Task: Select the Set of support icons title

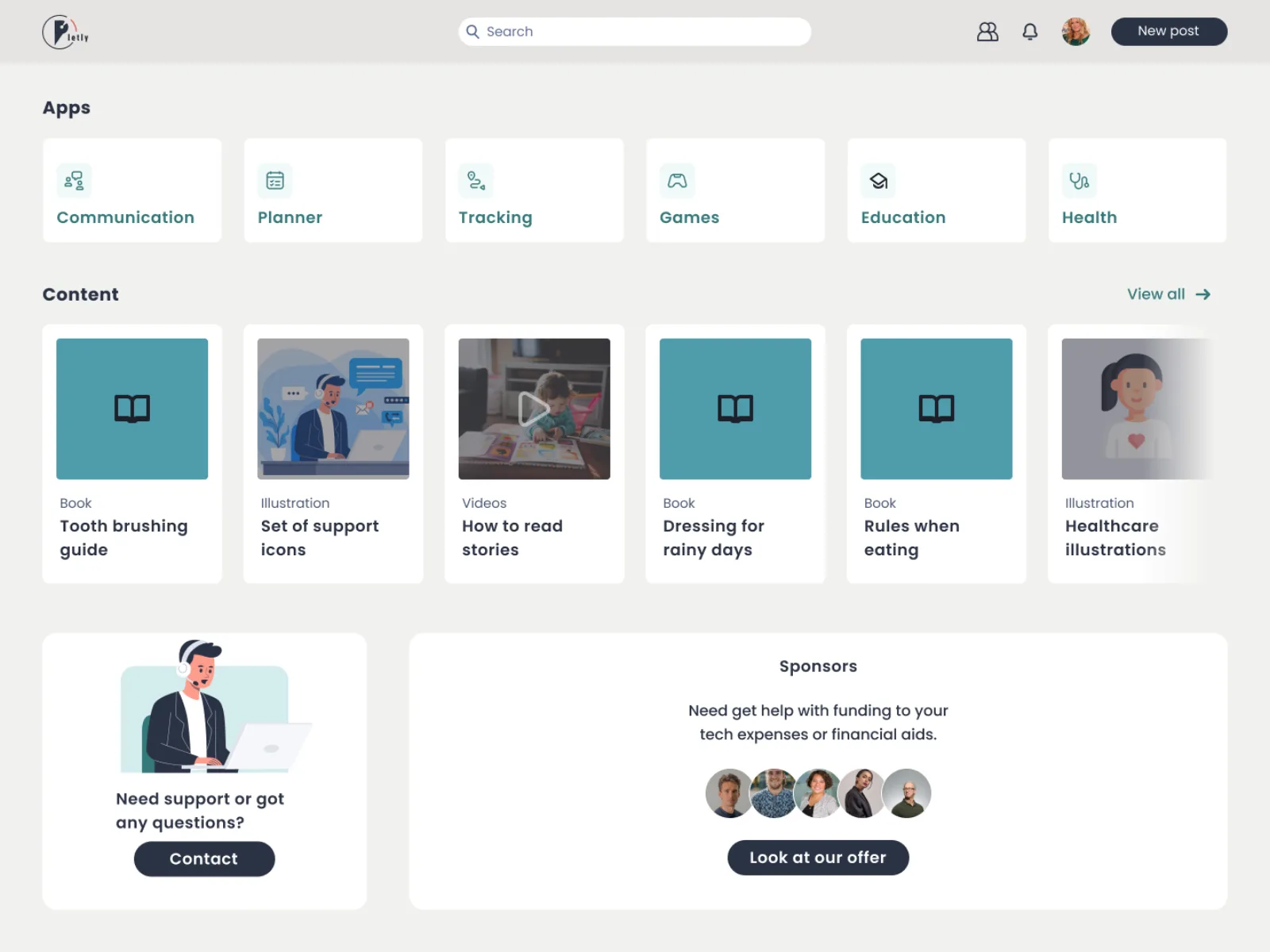Action: tap(320, 538)
